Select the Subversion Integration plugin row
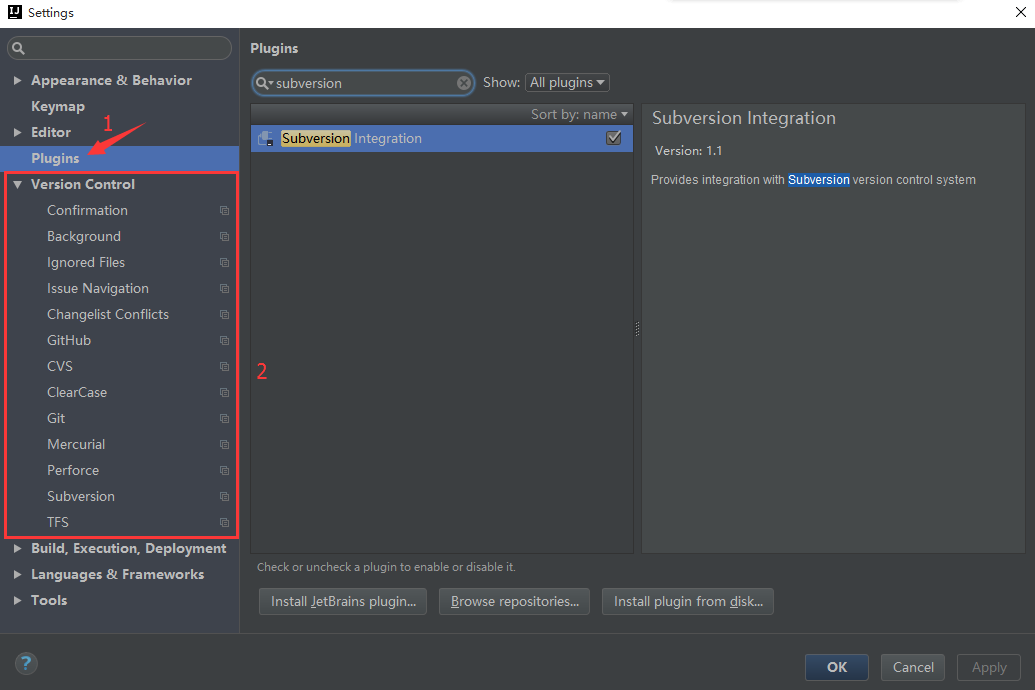Screen dimensions: 1035x690 point(442,139)
